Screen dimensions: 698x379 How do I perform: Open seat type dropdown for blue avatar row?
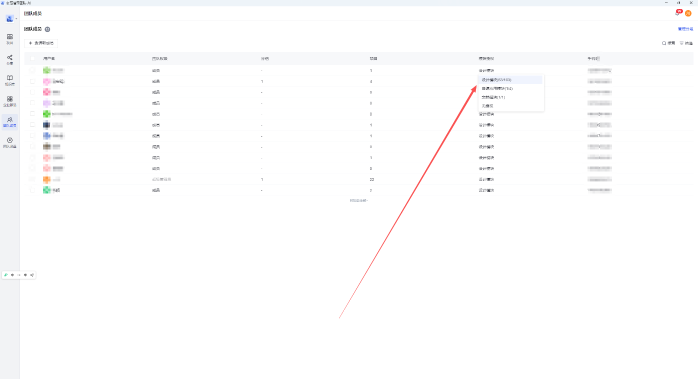click(486, 136)
